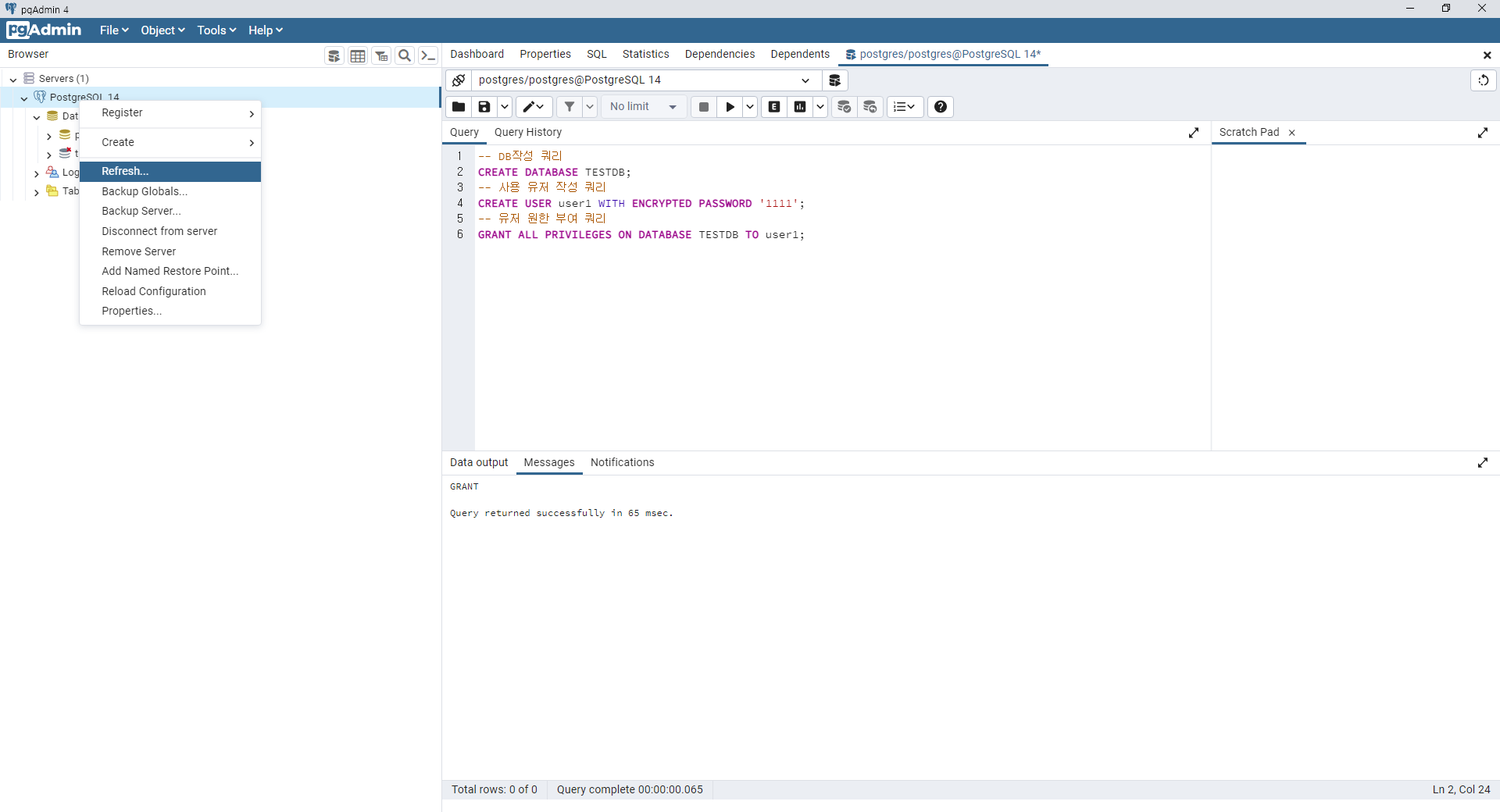
Task: Open the Filter options dropdown arrow
Action: click(590, 107)
